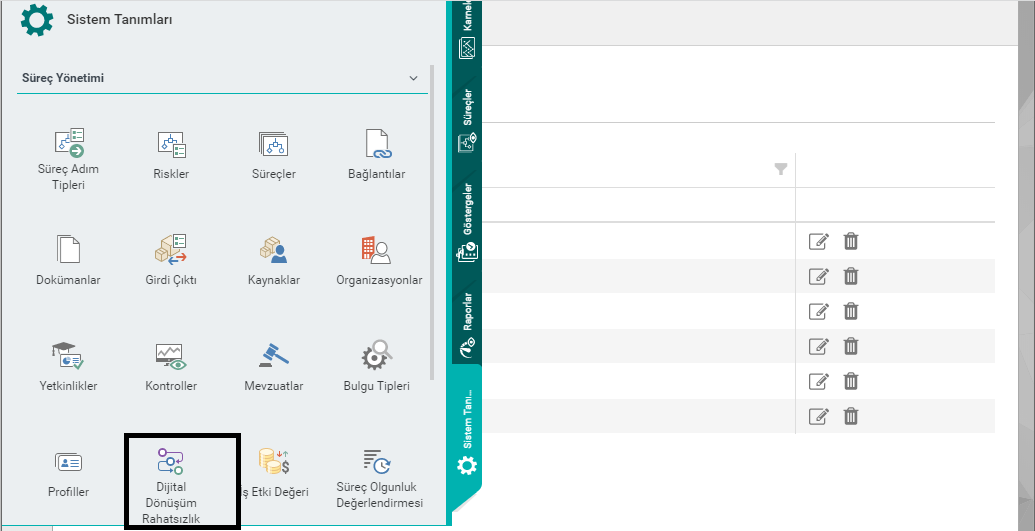The height and width of the screenshot is (531, 1035).
Task: Edit the third table row
Action: 818,311
